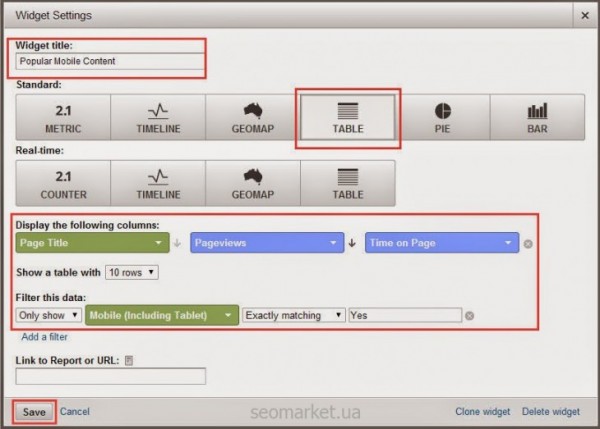Image resolution: width=600 pixels, height=429 pixels.
Task: Remove the Time on Page column
Action: 528,244
